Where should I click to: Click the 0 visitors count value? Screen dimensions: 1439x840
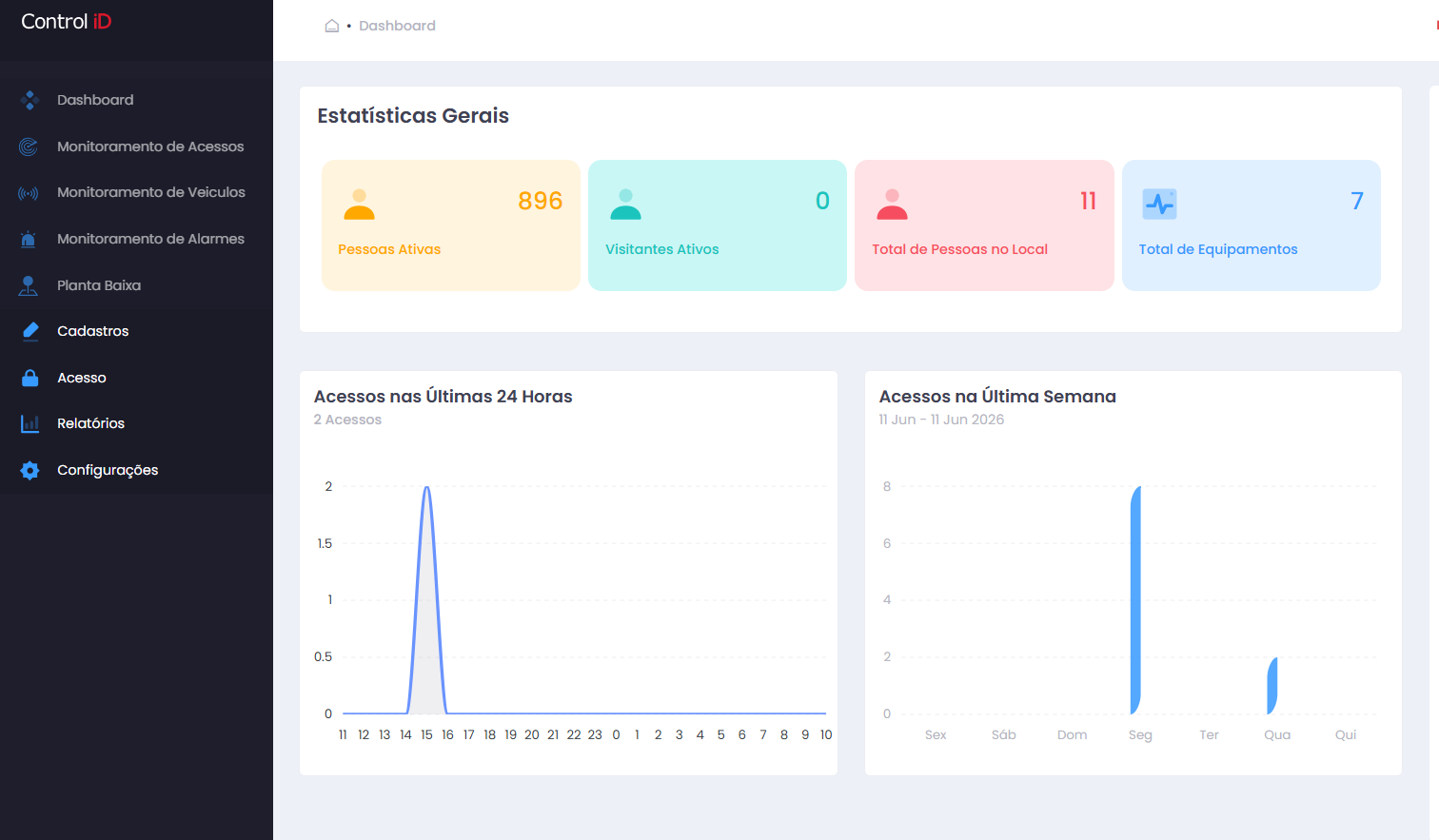822,201
